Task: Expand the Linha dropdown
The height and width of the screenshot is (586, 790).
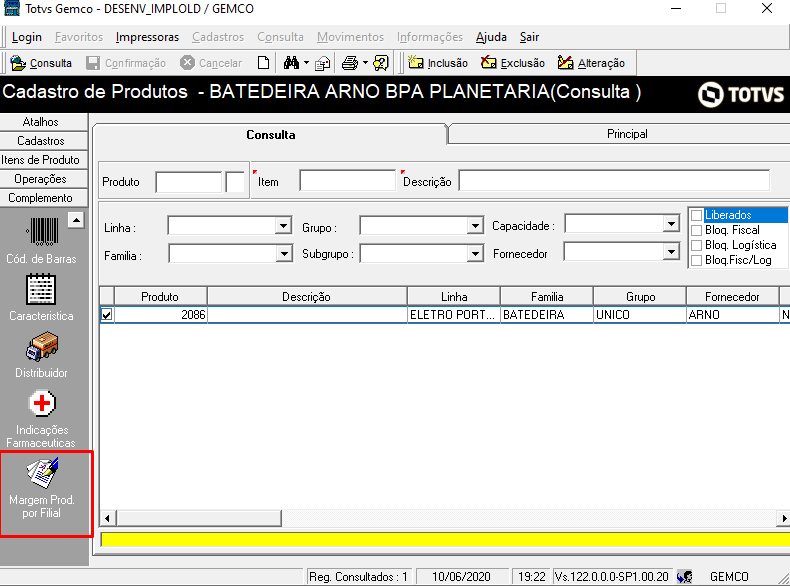Action: click(284, 225)
